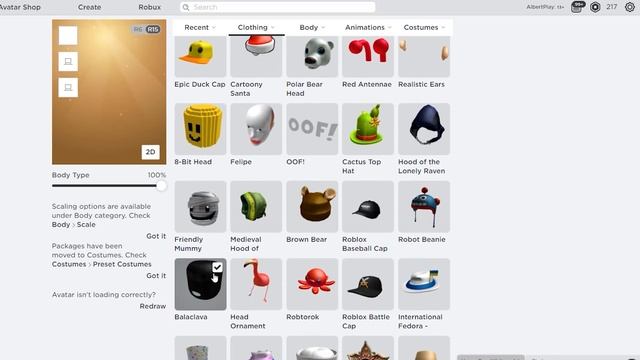Open the Avatar Shop page
Image resolution: width=640 pixels, height=360 pixels.
(20, 7)
